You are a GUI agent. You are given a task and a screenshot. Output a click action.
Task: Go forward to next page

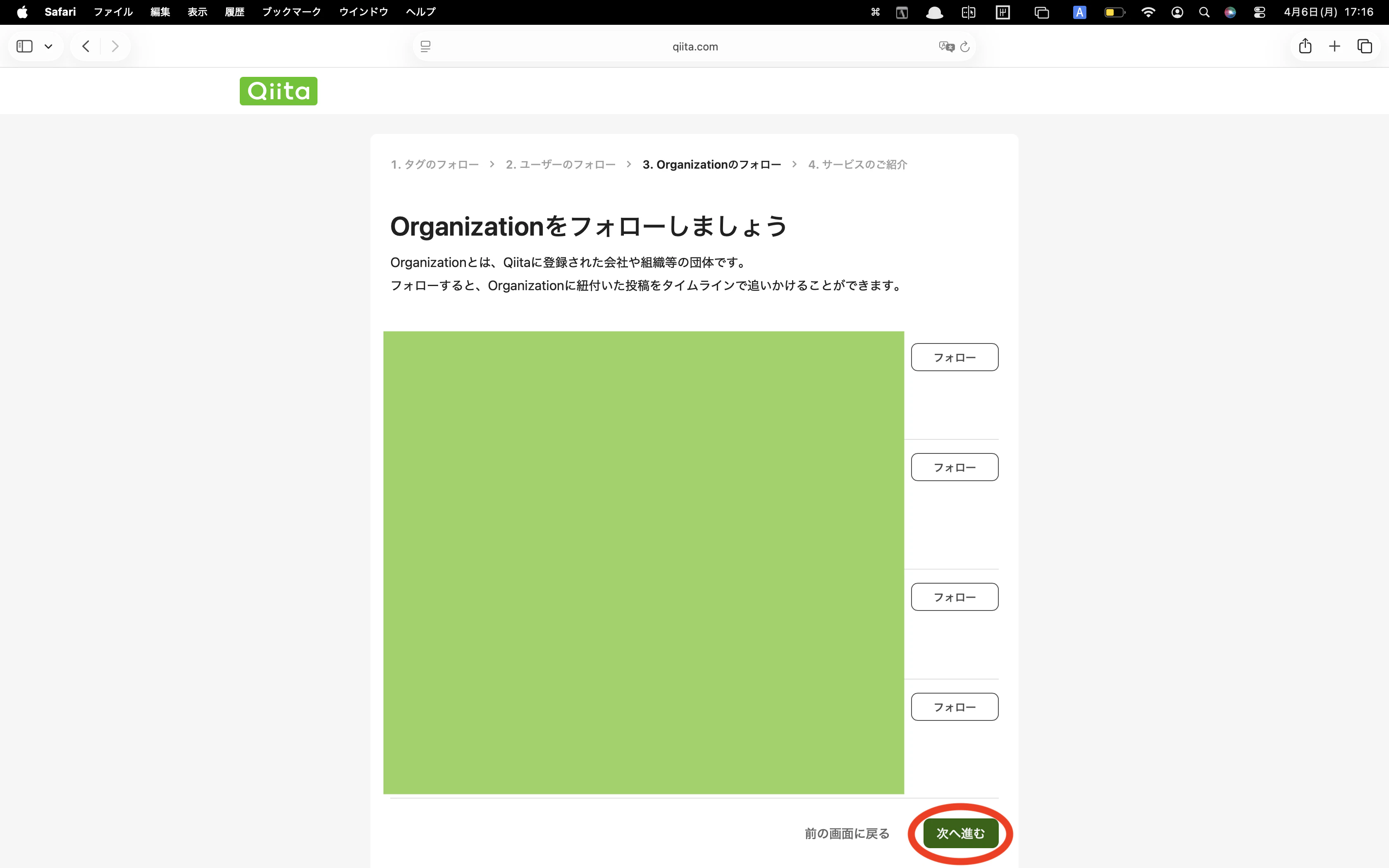tap(115, 46)
